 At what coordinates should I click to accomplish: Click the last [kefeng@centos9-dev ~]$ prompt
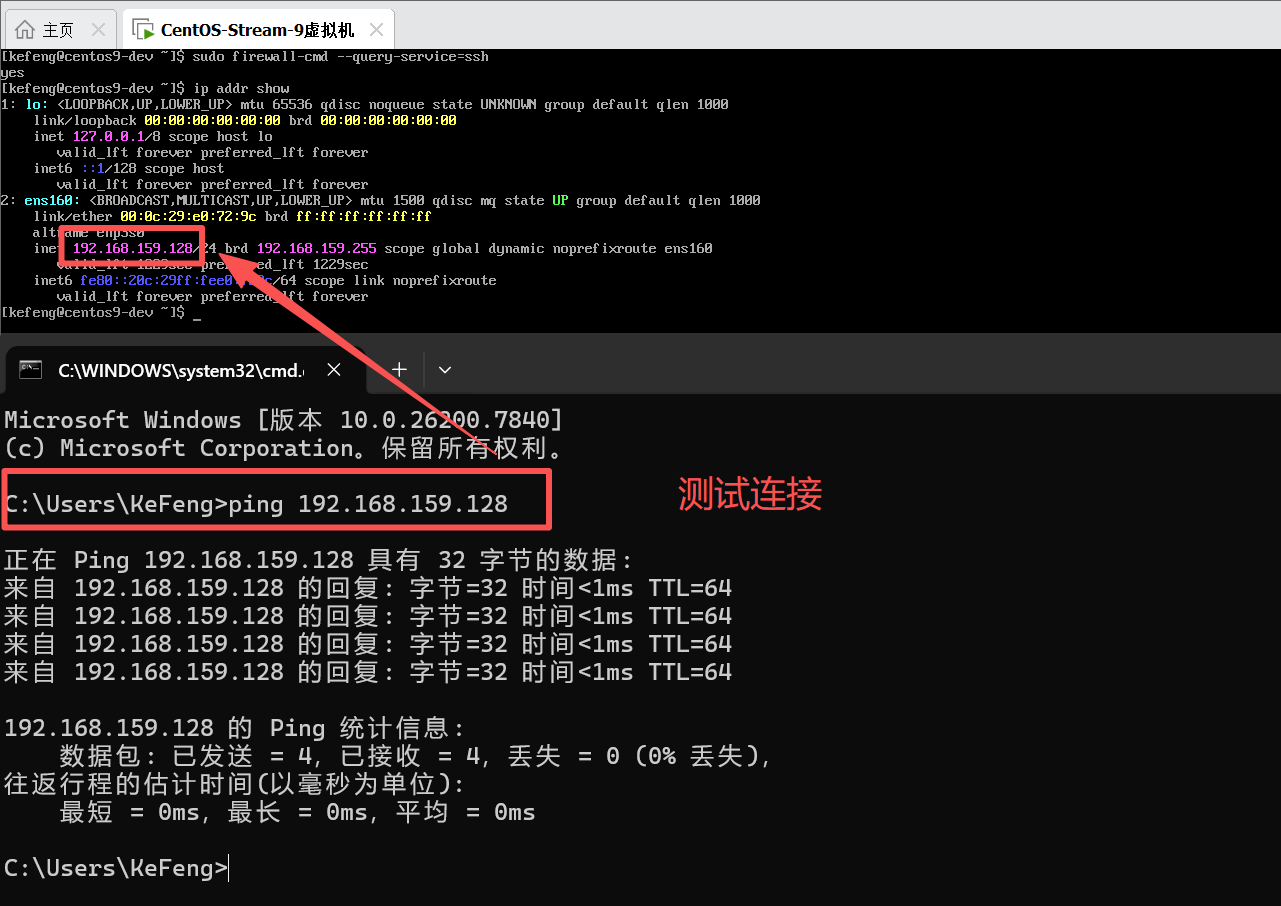(93, 313)
